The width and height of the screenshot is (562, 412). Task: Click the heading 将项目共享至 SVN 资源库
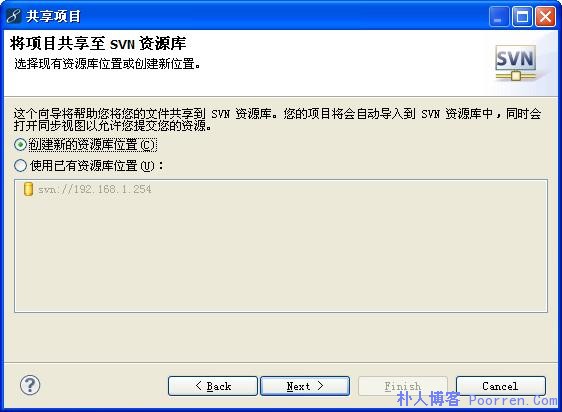click(x=98, y=44)
